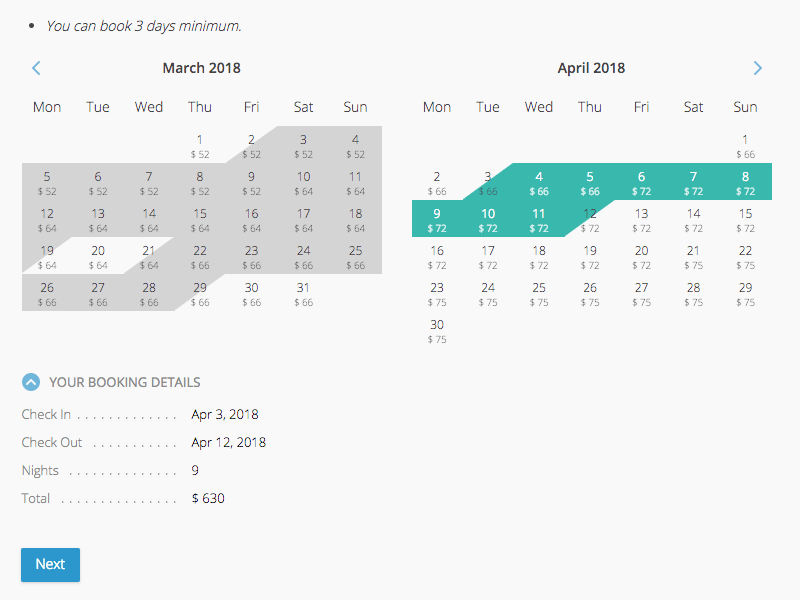Click highlighted date April 9
Viewport: 800px width, 600px height.
tap(437, 219)
